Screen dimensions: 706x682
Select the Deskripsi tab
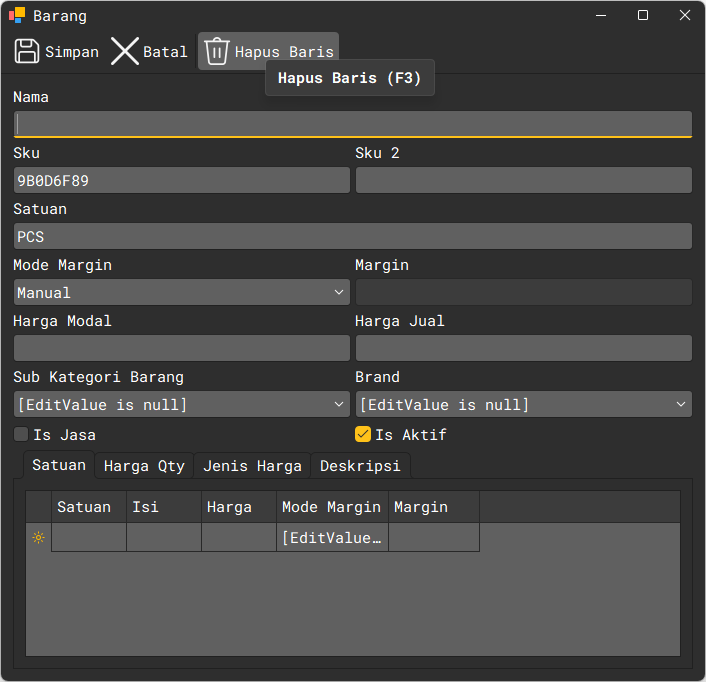point(360,466)
